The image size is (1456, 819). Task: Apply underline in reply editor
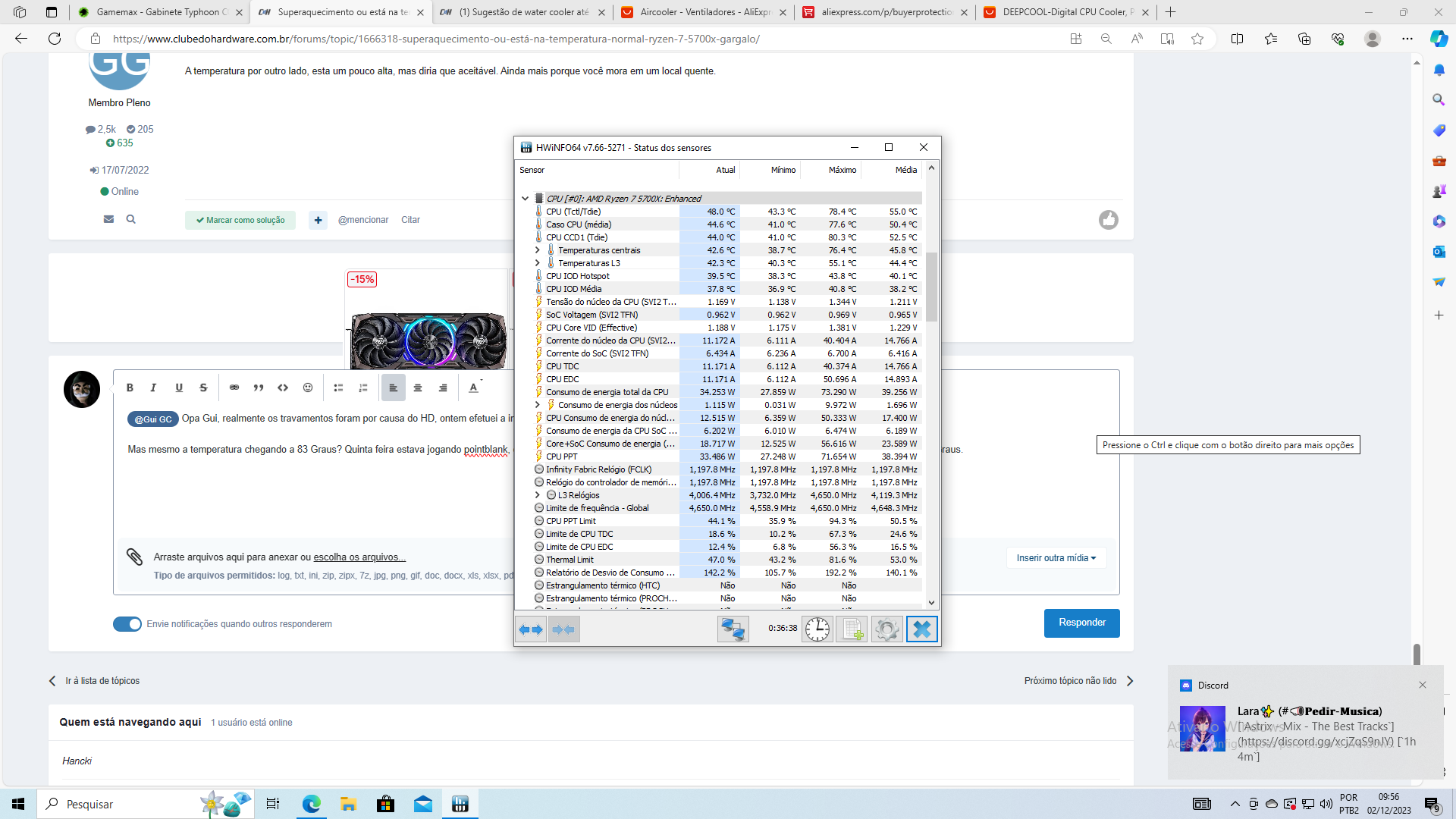tap(179, 388)
